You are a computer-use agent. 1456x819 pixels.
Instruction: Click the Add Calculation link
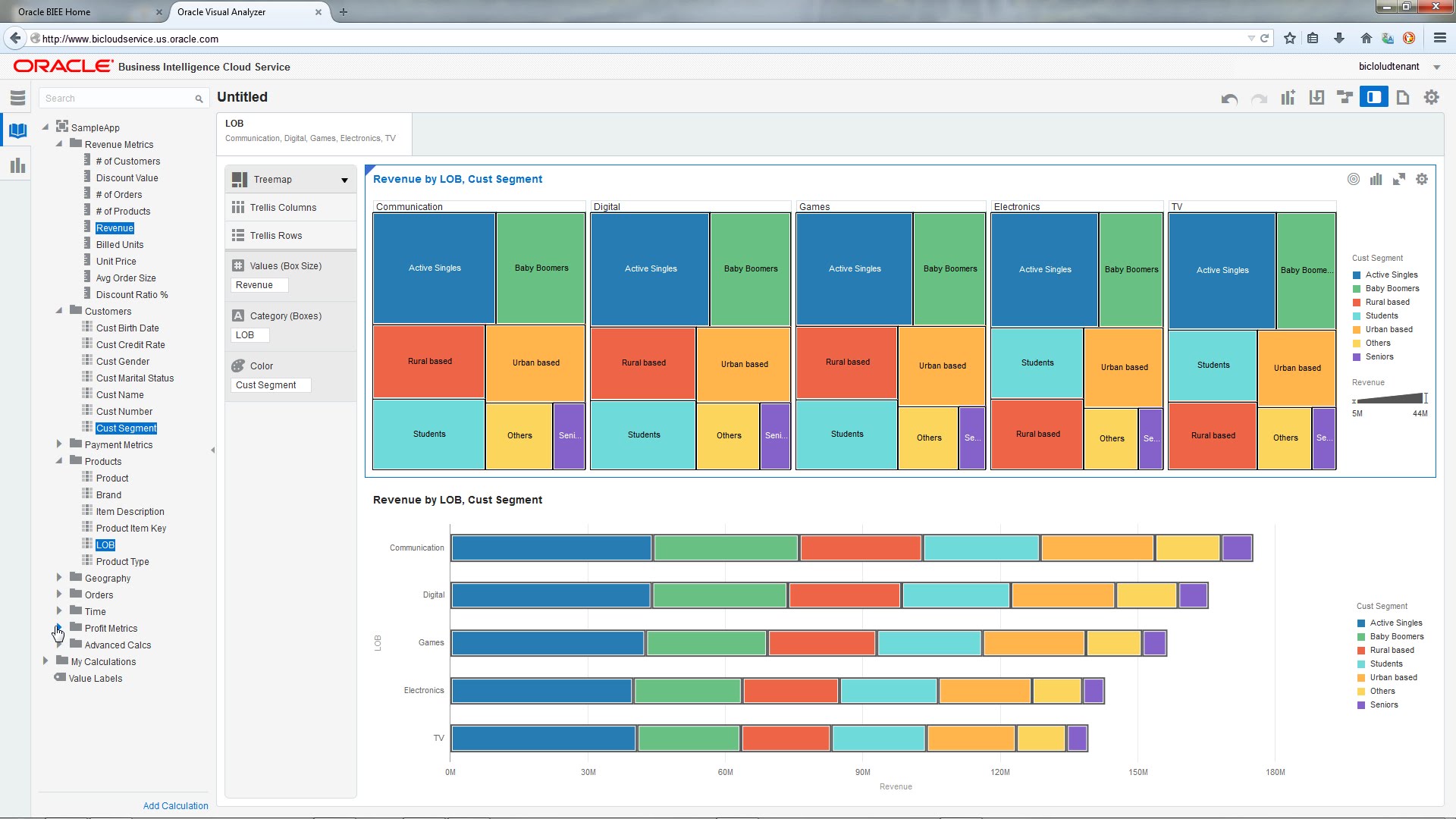click(x=175, y=806)
